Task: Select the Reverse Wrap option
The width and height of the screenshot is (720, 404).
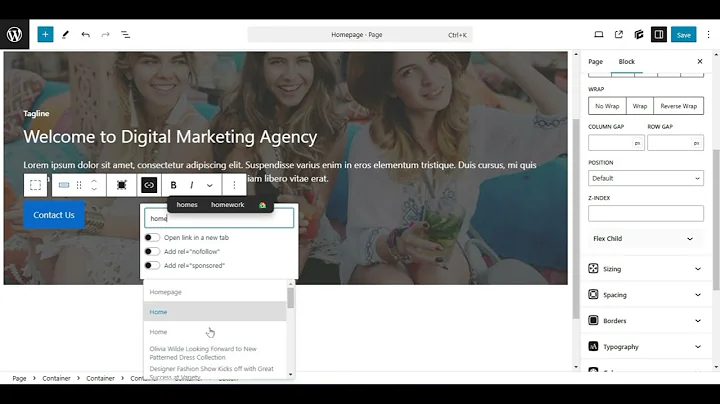Action: click(x=679, y=106)
